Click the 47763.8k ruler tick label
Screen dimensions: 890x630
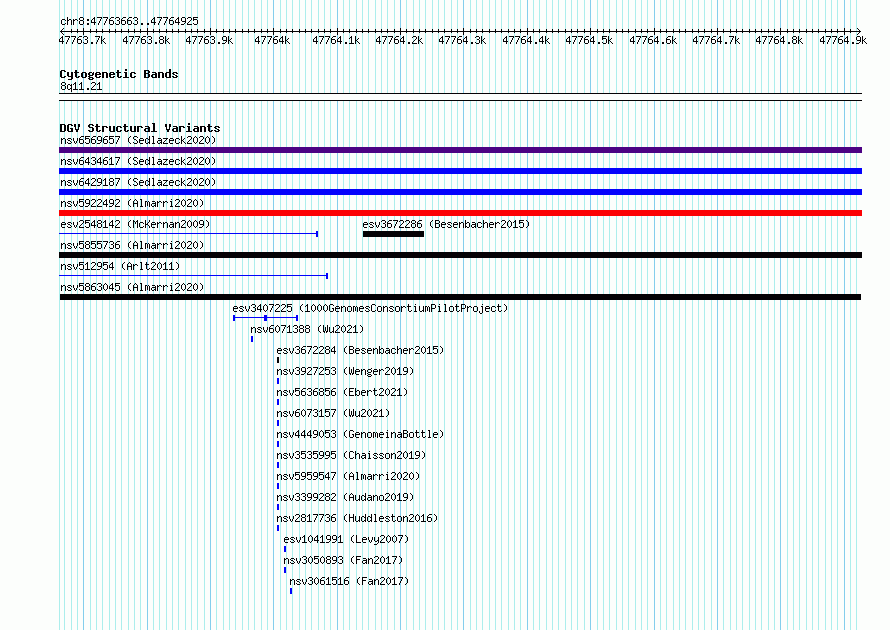point(146,40)
